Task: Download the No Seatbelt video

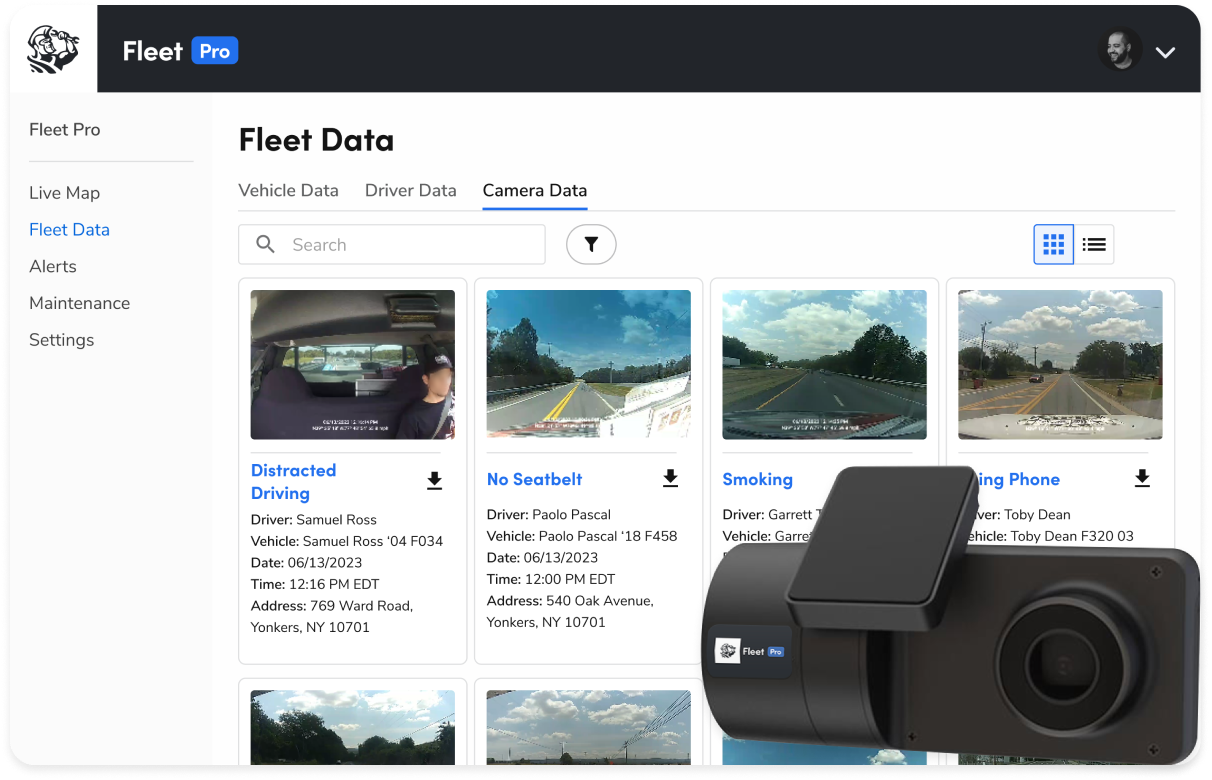Action: click(x=670, y=478)
